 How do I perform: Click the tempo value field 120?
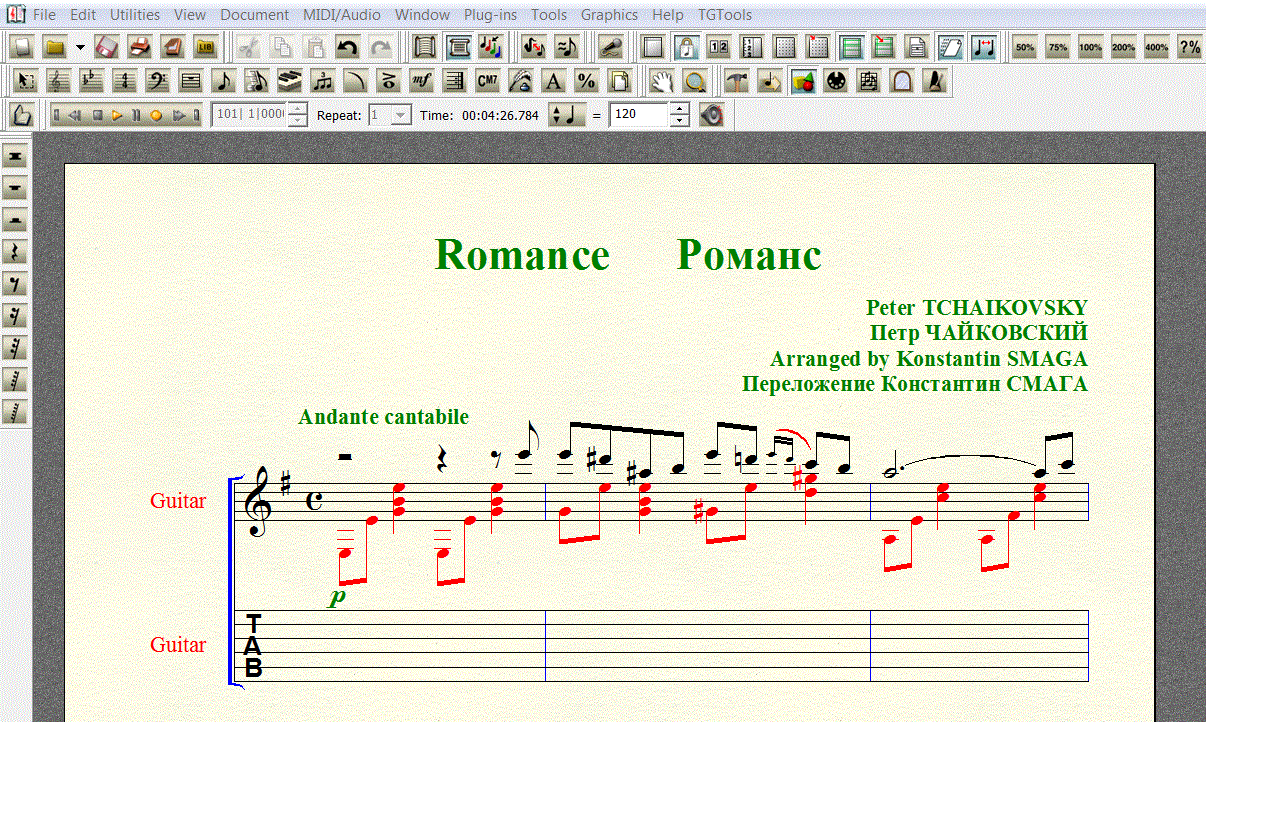[638, 115]
